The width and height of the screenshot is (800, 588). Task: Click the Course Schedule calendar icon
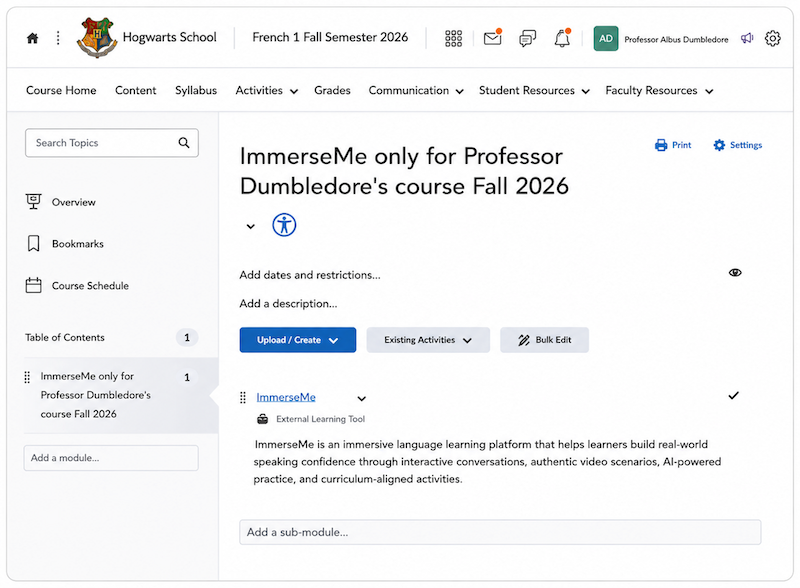pyautogui.click(x=34, y=285)
